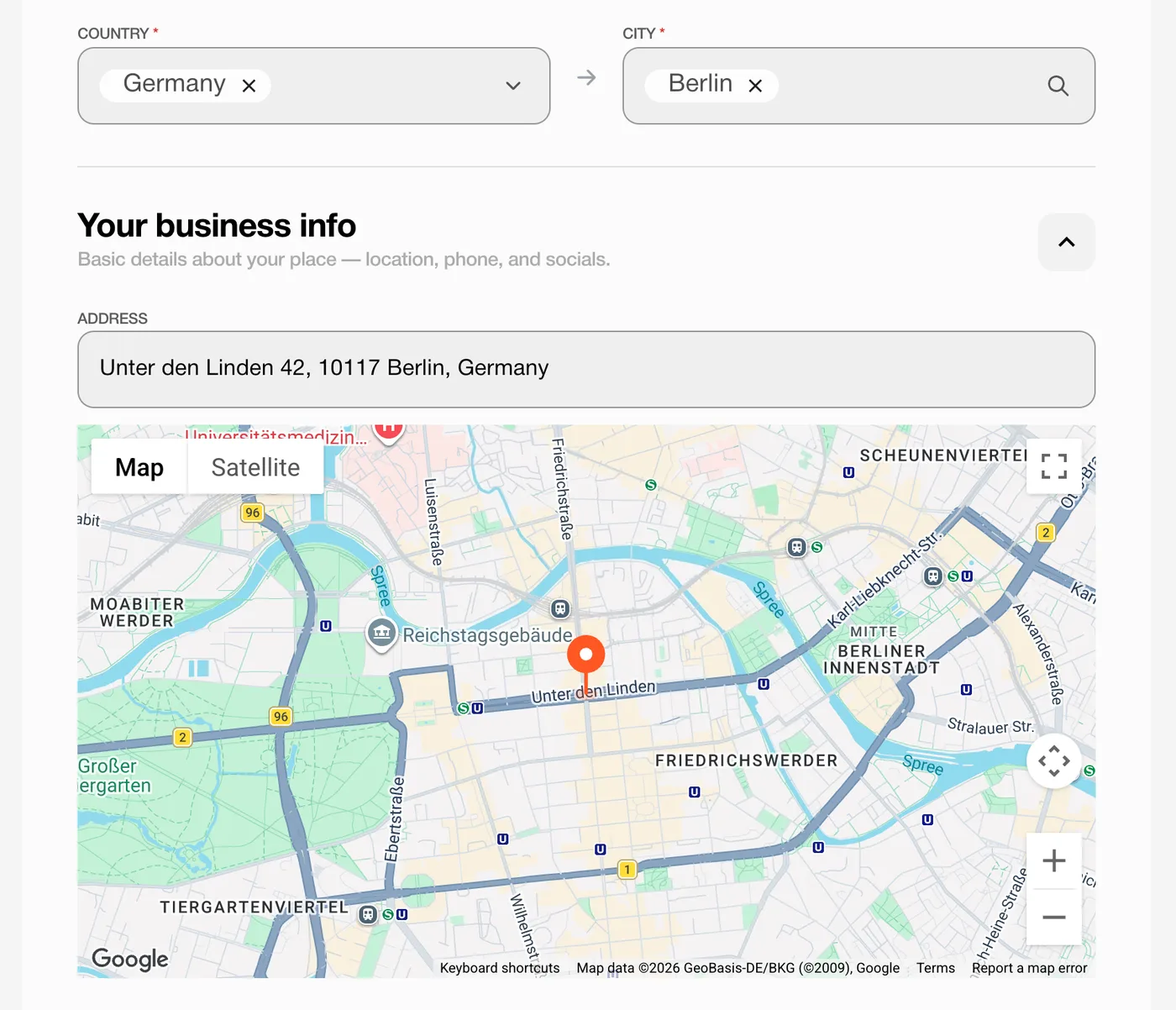The height and width of the screenshot is (1010, 1176).
Task: Open the Country dropdown chevron
Action: coord(513,86)
